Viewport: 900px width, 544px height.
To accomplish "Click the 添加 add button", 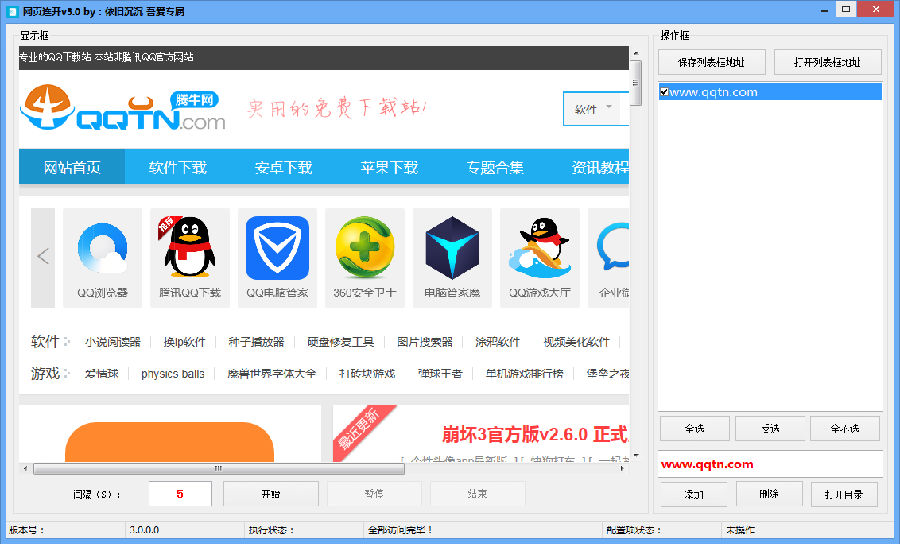I will tap(693, 494).
